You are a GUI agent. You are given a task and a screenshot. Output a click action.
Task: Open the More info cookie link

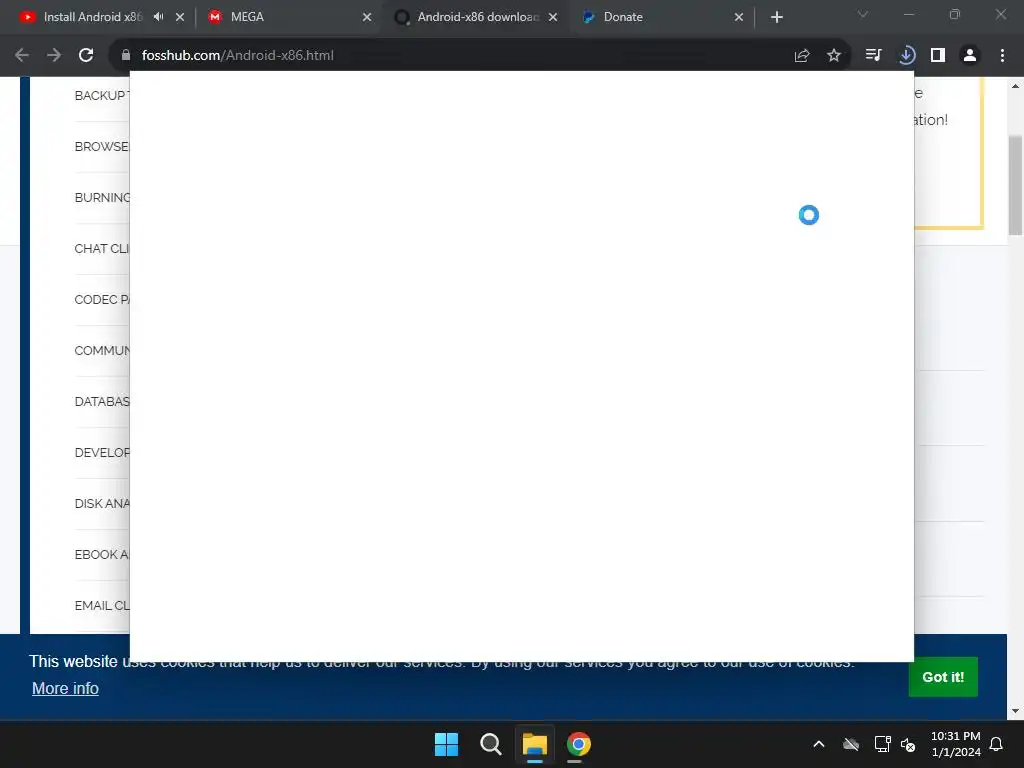tap(65, 688)
